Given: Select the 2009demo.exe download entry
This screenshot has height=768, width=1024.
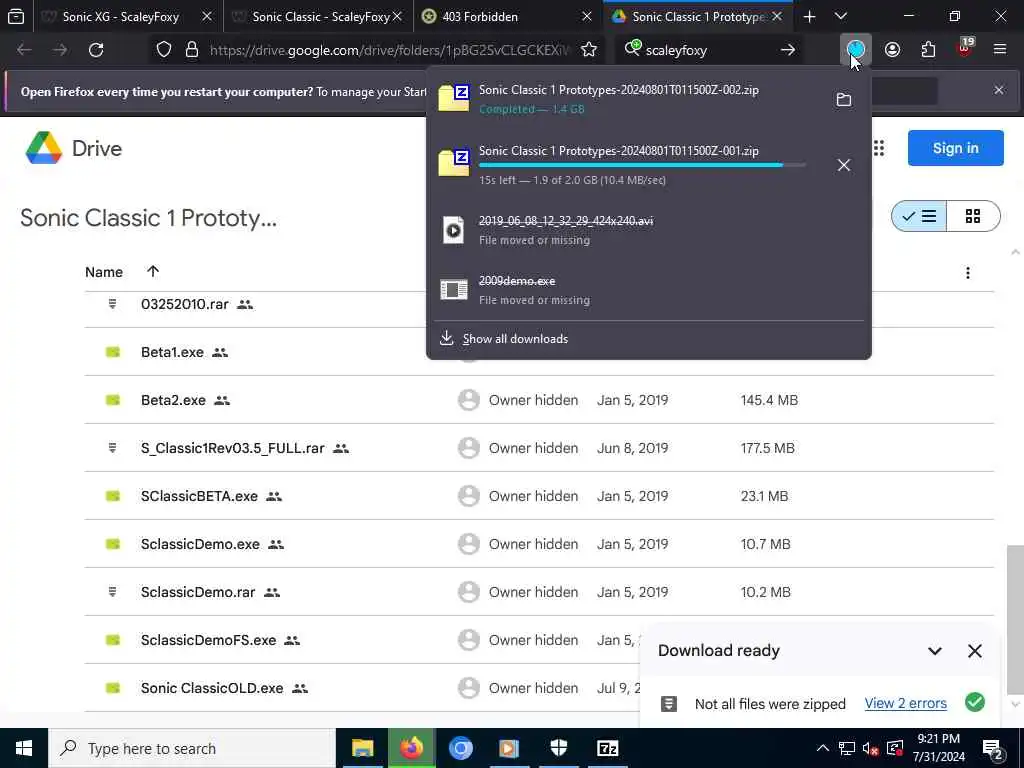Looking at the screenshot, I should tap(648, 290).
